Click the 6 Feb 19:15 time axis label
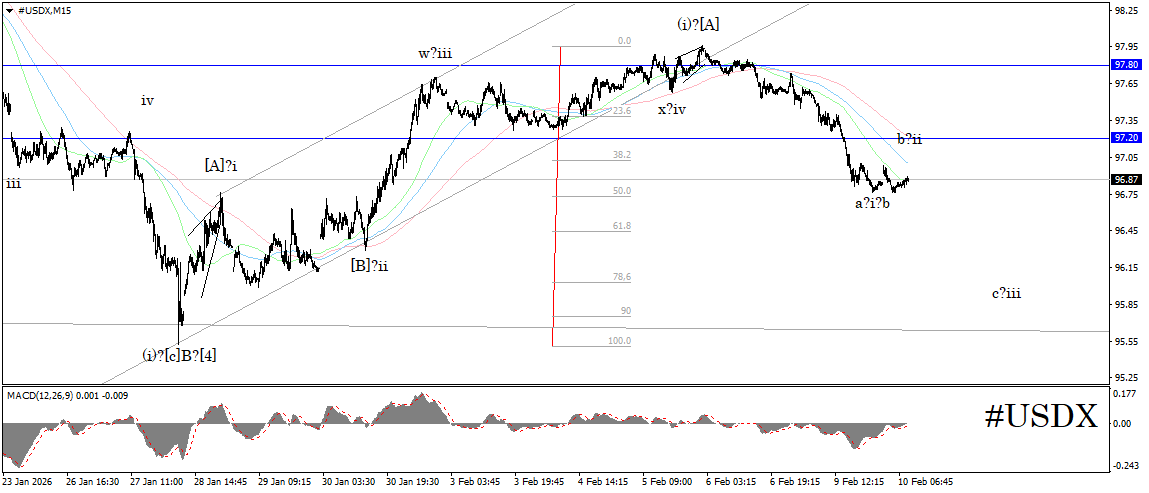The image size is (1149, 493). [x=796, y=482]
